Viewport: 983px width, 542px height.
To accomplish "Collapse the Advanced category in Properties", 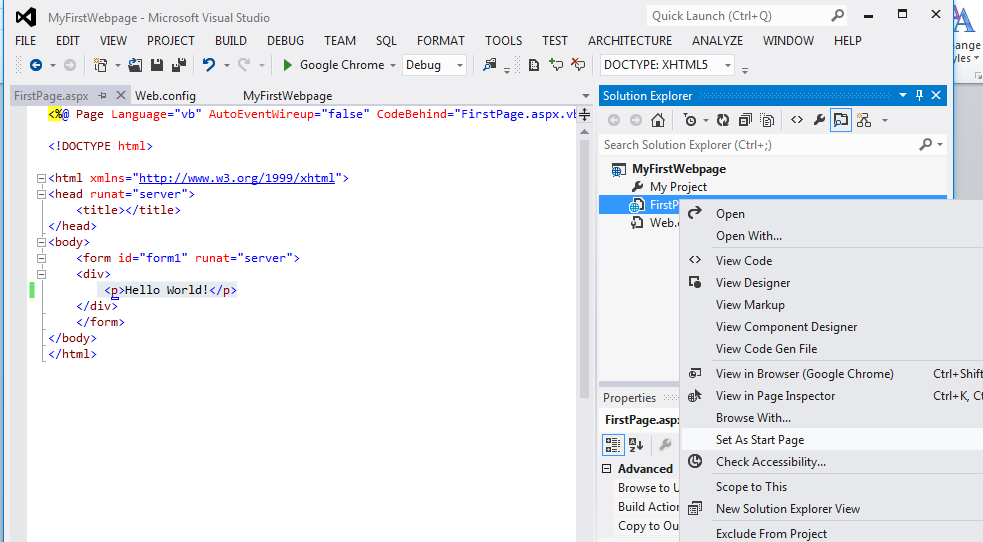I will [606, 469].
